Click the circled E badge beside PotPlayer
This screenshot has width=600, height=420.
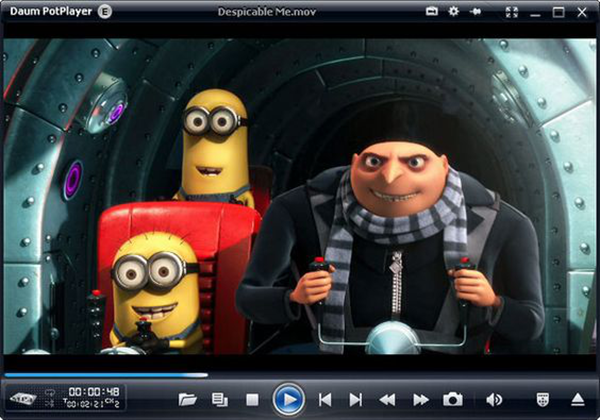104,11
